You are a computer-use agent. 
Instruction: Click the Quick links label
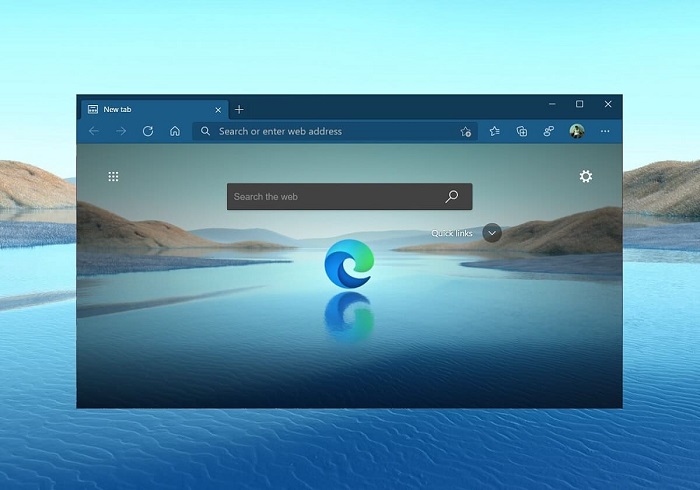(452, 233)
